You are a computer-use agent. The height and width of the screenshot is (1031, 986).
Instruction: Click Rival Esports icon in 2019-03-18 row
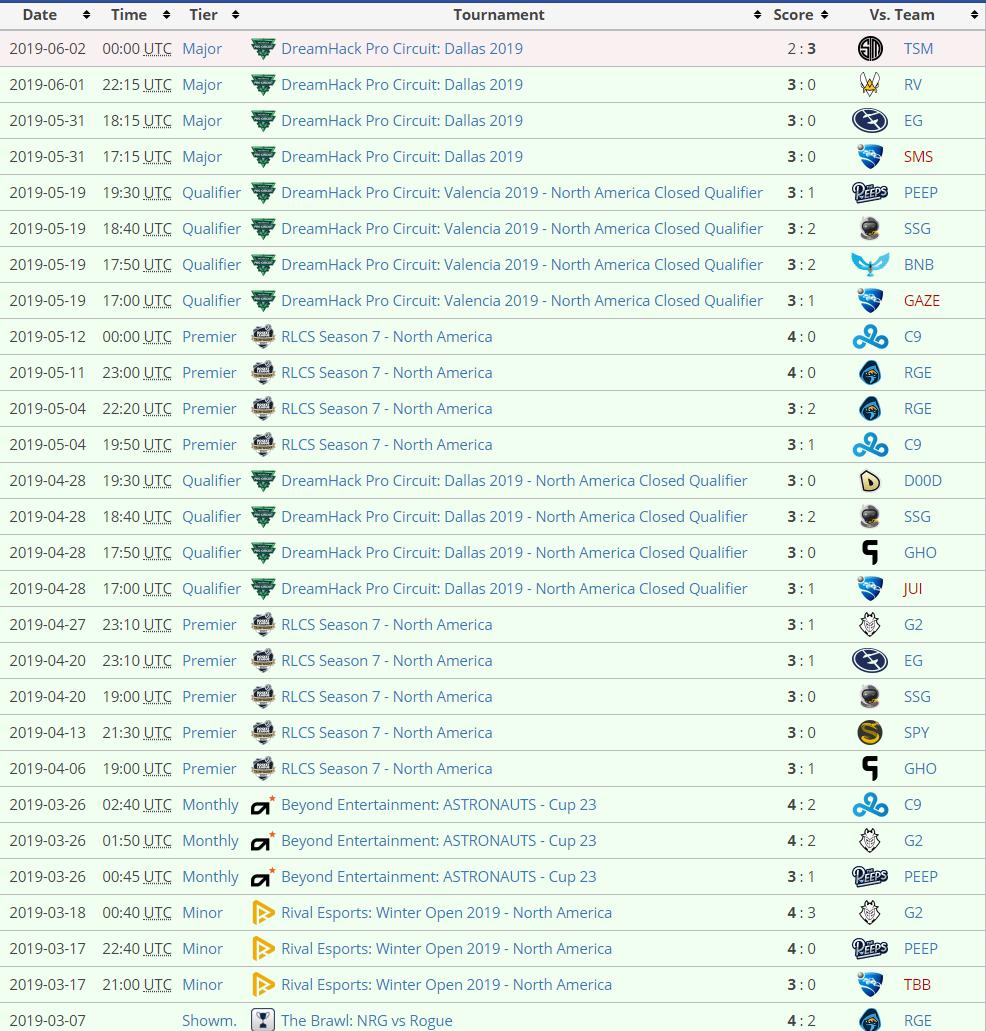tap(263, 913)
